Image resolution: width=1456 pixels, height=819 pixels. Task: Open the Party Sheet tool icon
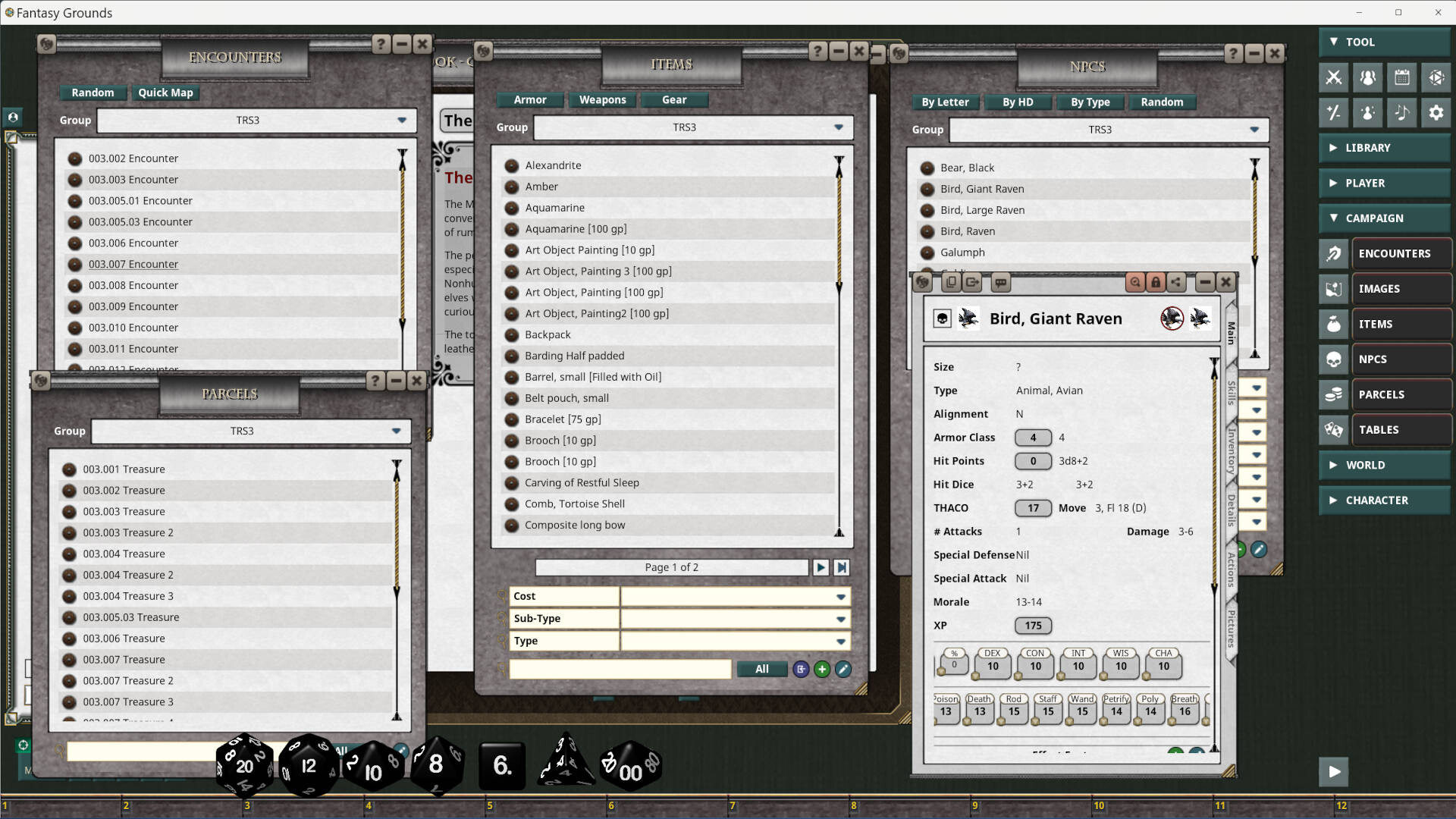[1368, 77]
